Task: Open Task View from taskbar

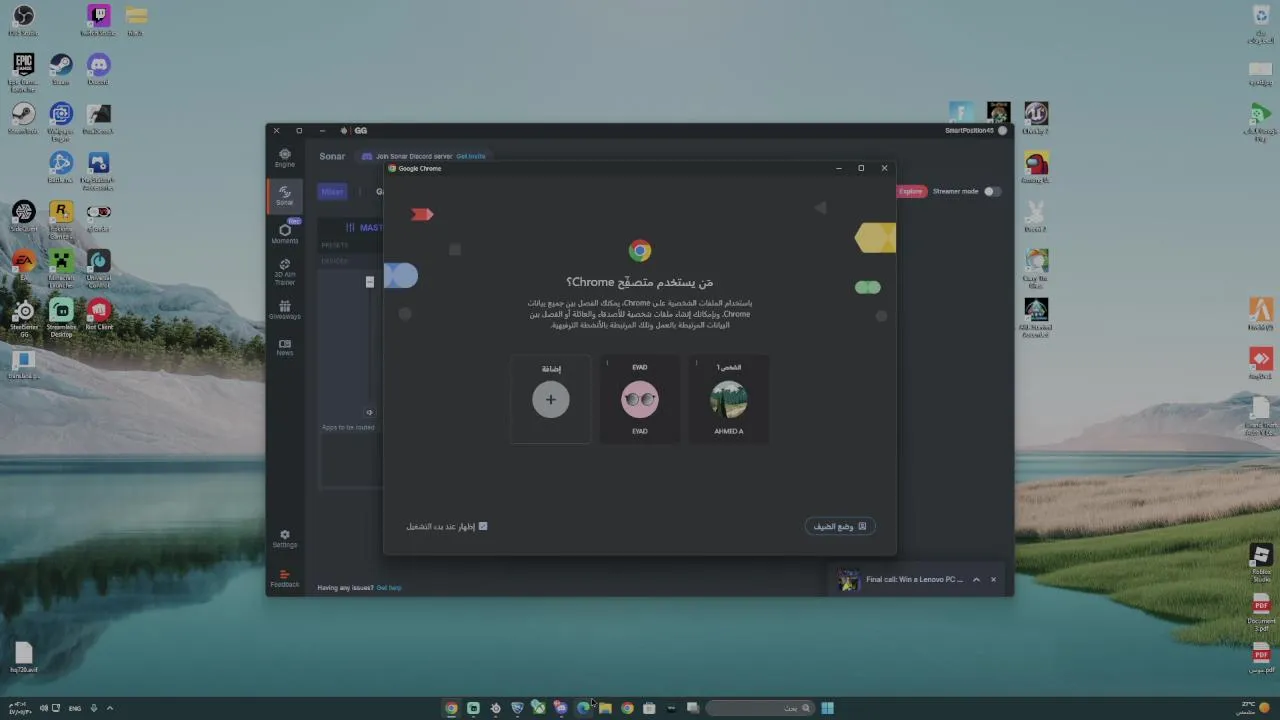Action: (x=693, y=708)
